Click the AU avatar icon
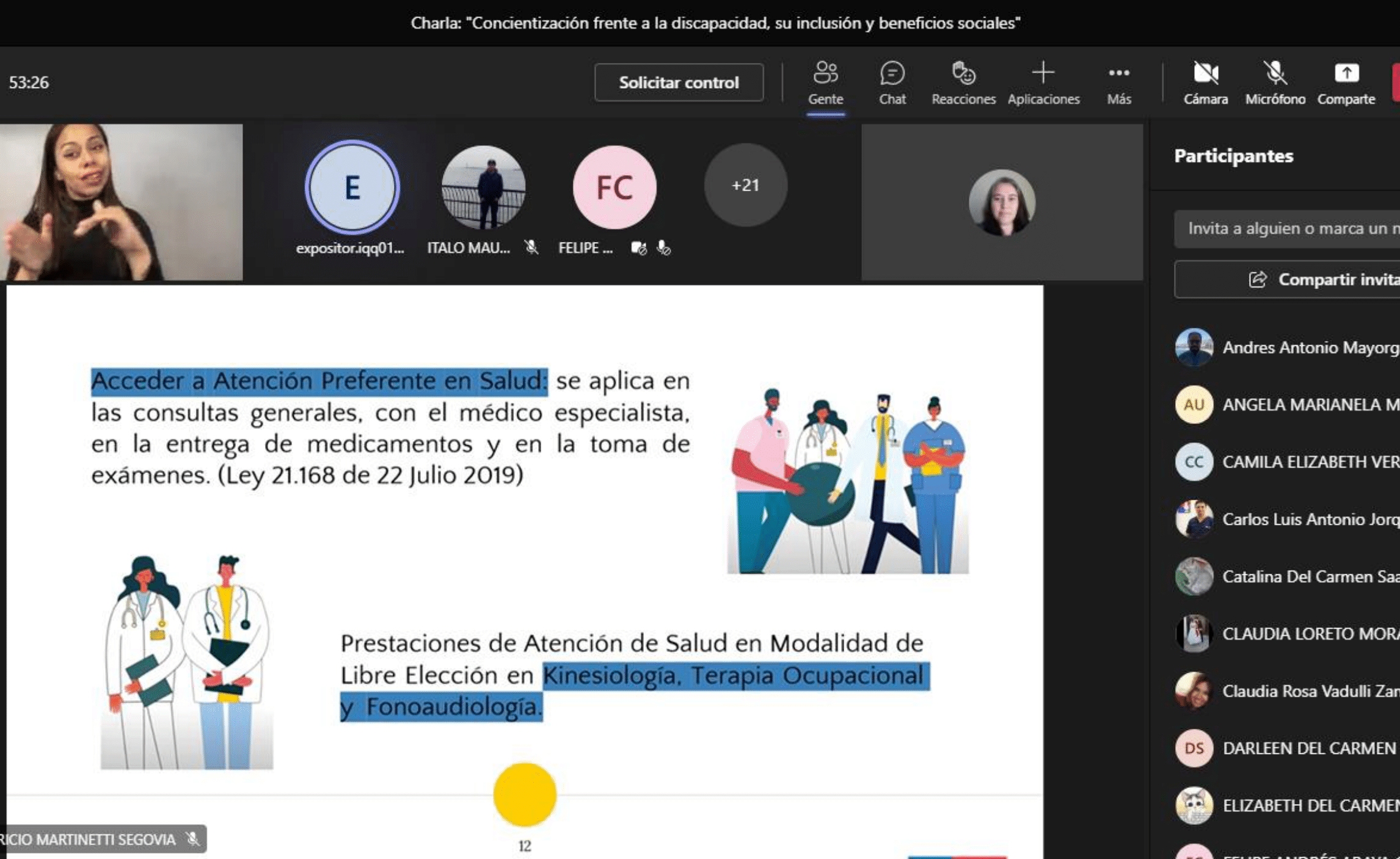1400x859 pixels. 1194,404
